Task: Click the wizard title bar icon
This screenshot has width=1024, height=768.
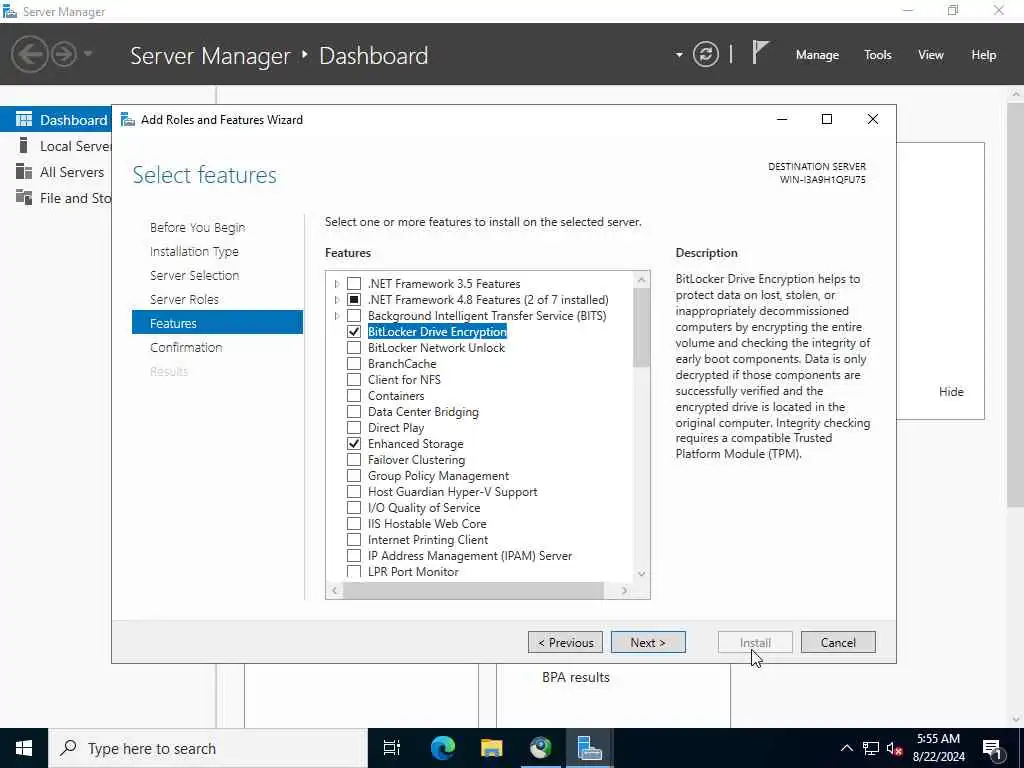Action: [128, 120]
